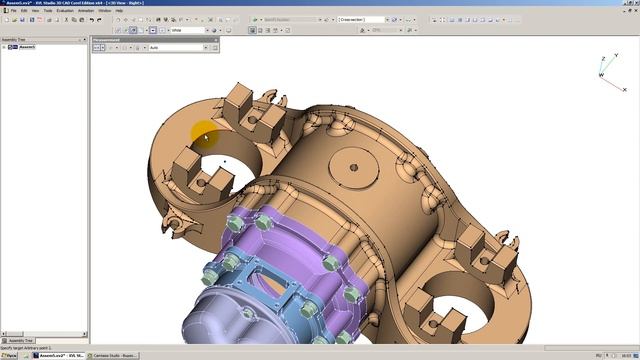This screenshot has width=640, height=360.
Task: Click the Copy icon
Action: point(74,20)
